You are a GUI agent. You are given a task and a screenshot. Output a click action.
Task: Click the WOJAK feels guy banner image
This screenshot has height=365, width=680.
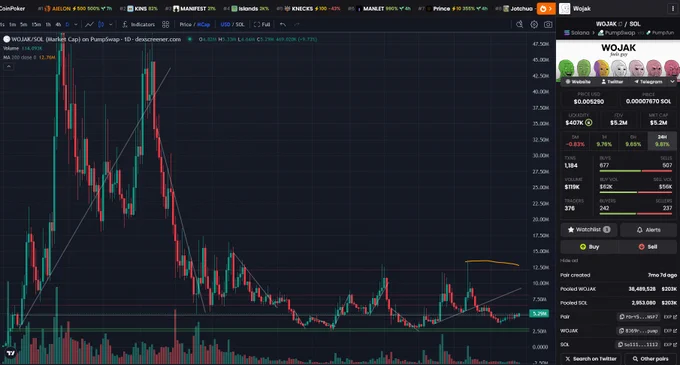[618, 59]
